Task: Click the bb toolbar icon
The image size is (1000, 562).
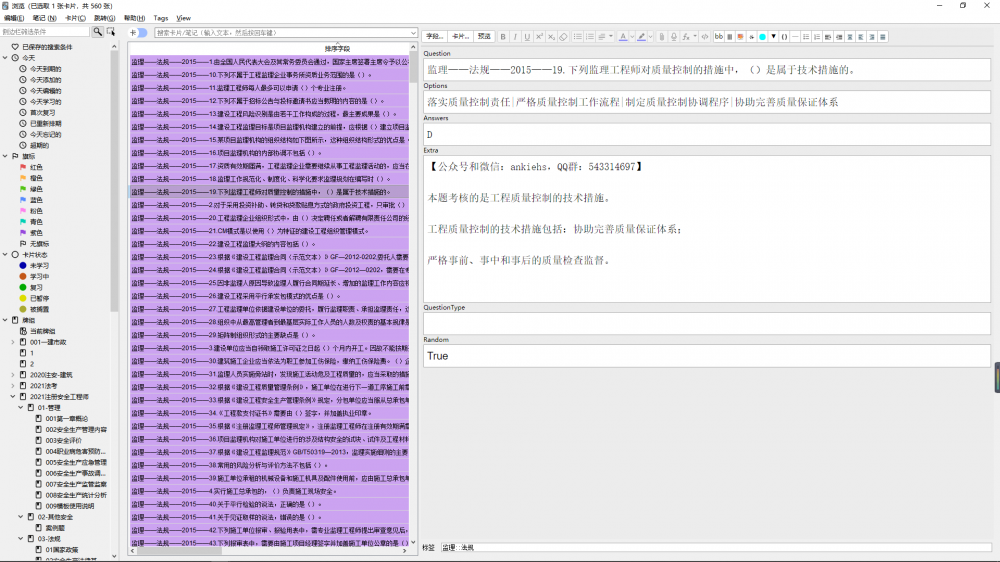Action: 719,37
